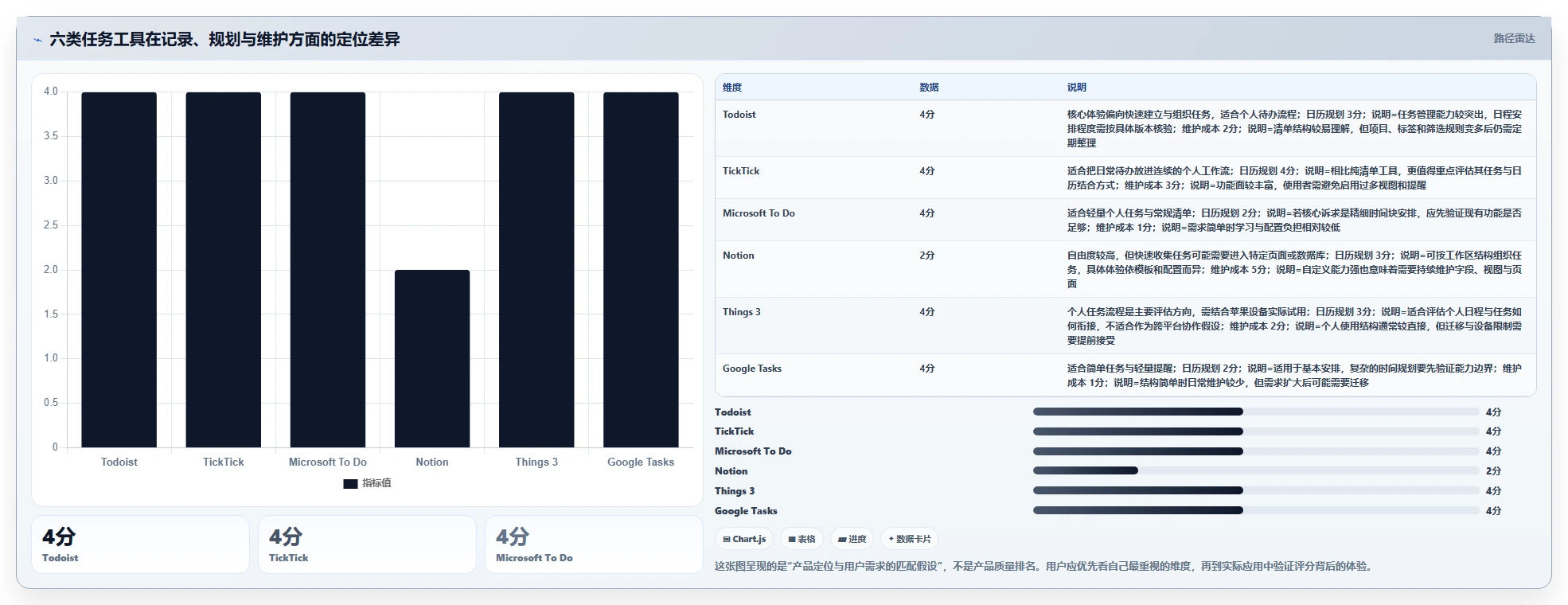Click the 路径雷达 label in the header

(x=1514, y=38)
